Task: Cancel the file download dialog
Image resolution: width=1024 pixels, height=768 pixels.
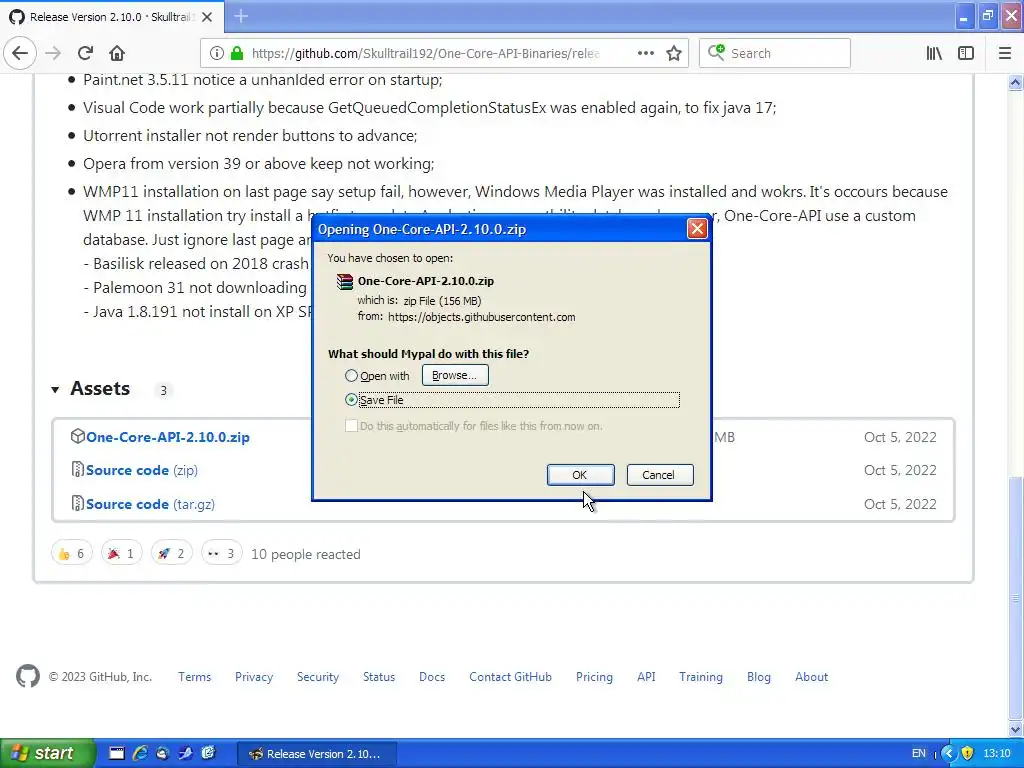Action: click(660, 475)
